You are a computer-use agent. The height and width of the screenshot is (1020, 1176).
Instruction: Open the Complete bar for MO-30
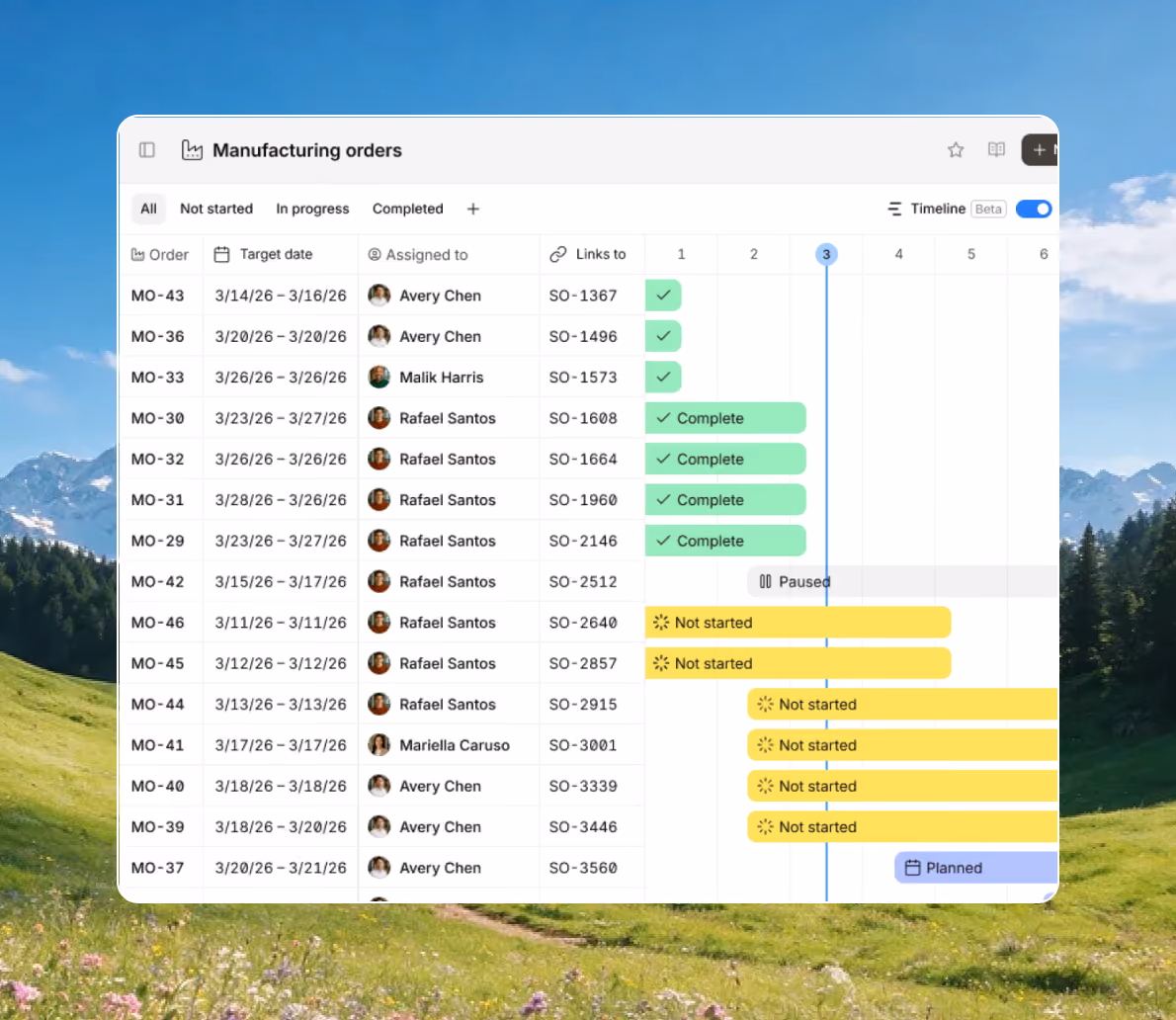725,418
